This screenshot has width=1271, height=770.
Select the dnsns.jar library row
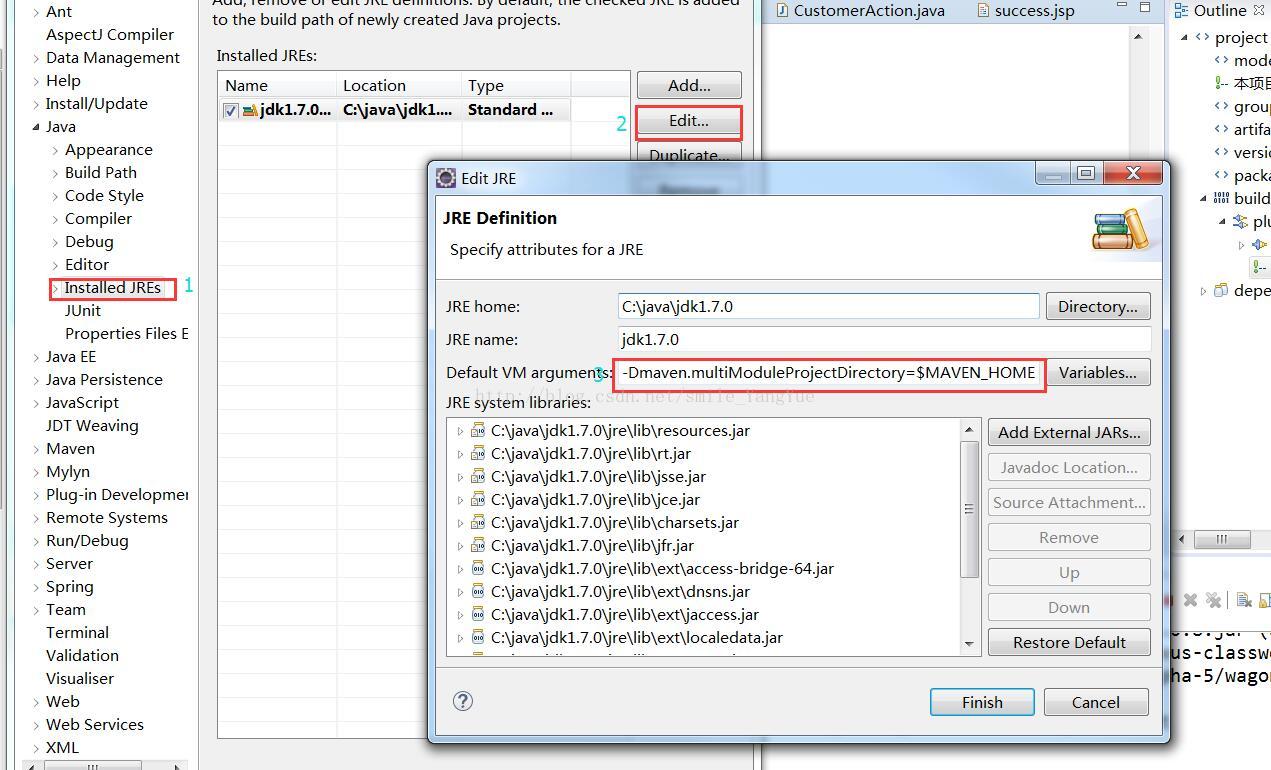point(620,591)
